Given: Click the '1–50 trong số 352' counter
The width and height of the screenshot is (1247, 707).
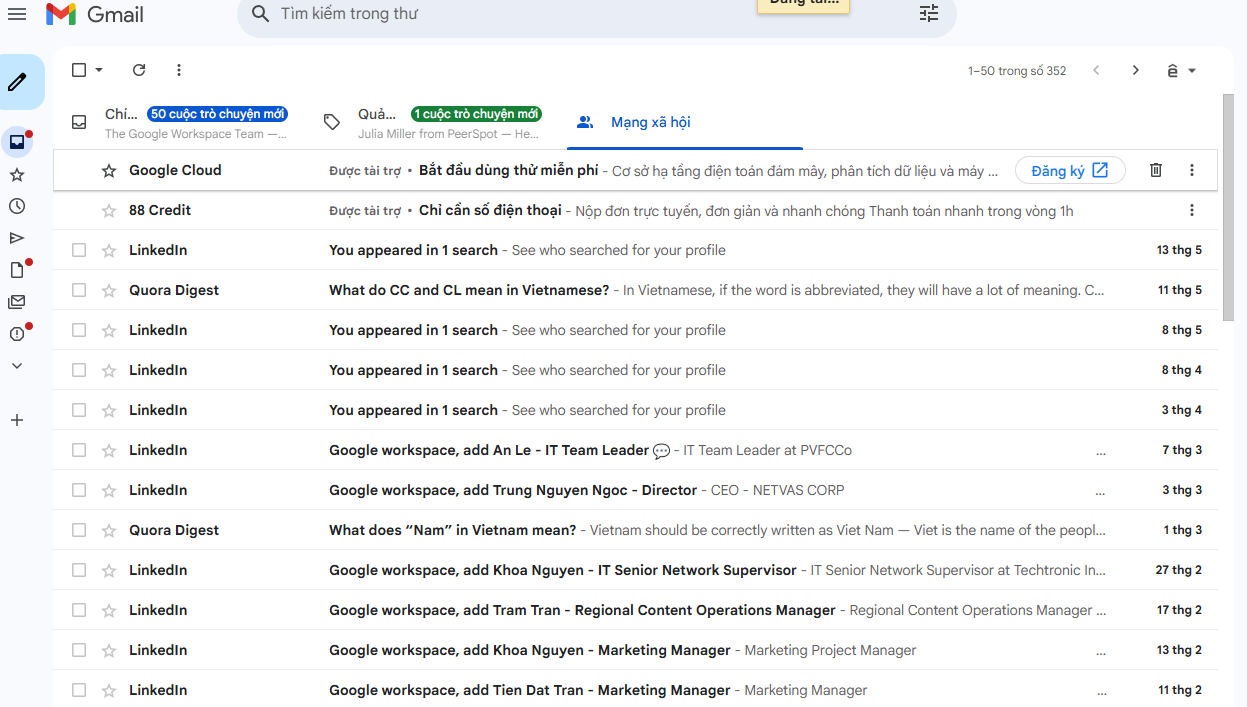Looking at the screenshot, I should tap(1017, 71).
